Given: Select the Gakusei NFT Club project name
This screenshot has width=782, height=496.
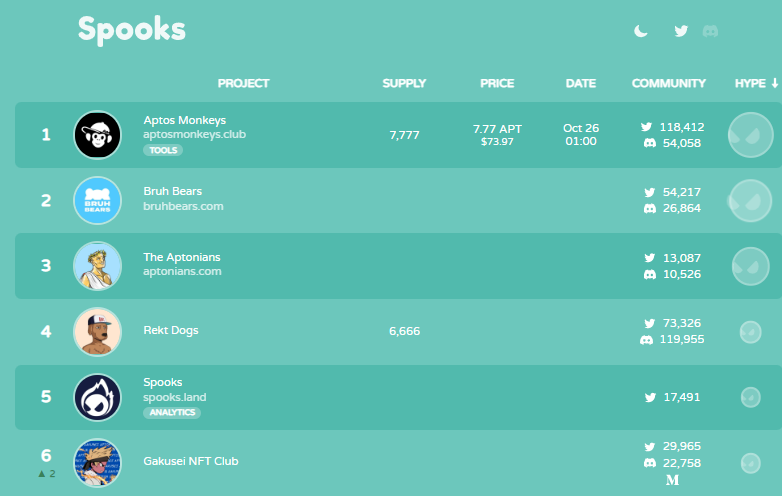Looking at the screenshot, I should click(x=191, y=461).
